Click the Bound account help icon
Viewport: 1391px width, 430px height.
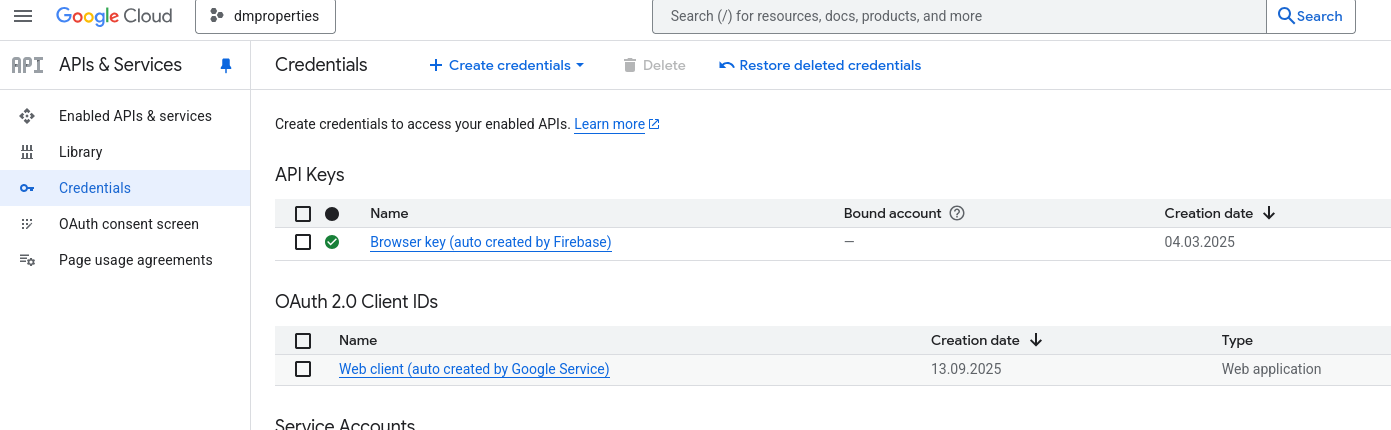[x=957, y=213]
